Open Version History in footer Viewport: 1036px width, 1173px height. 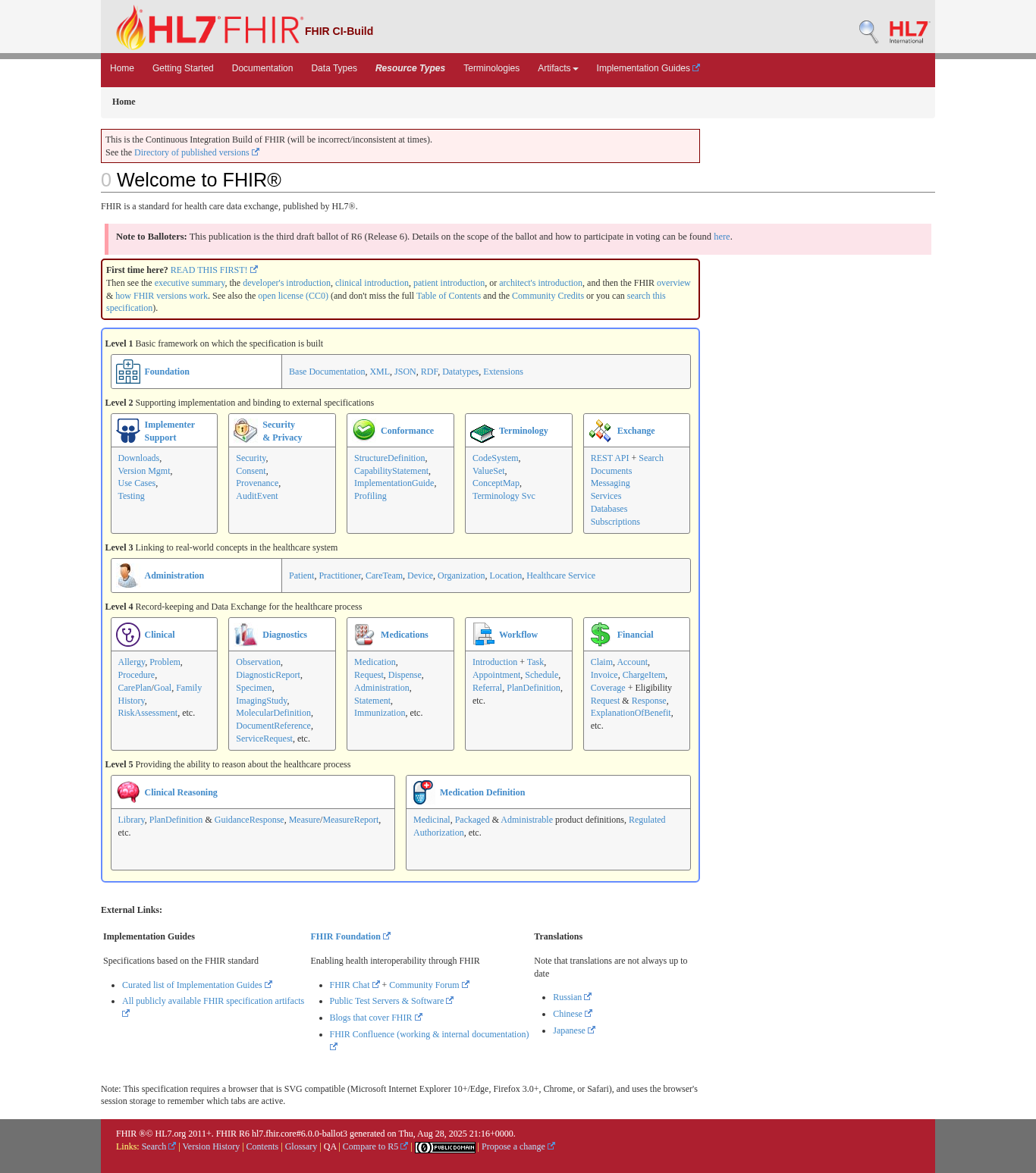click(211, 1146)
